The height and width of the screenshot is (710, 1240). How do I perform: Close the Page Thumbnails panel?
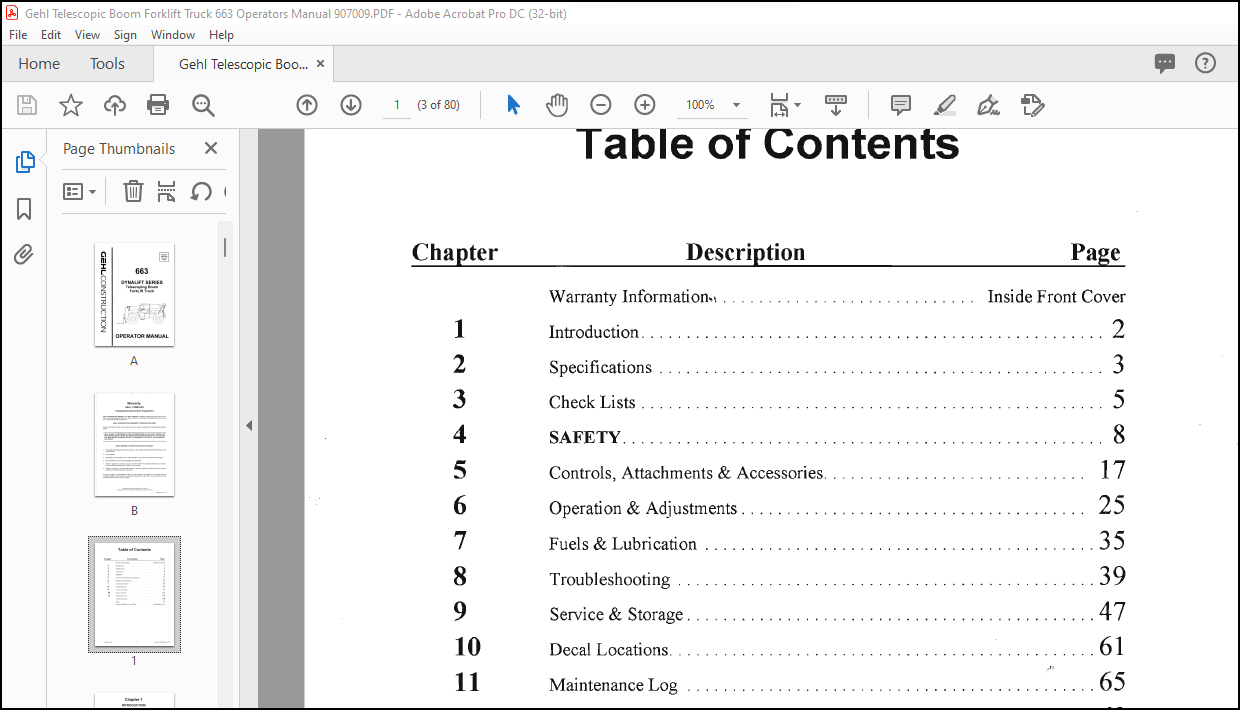[211, 148]
